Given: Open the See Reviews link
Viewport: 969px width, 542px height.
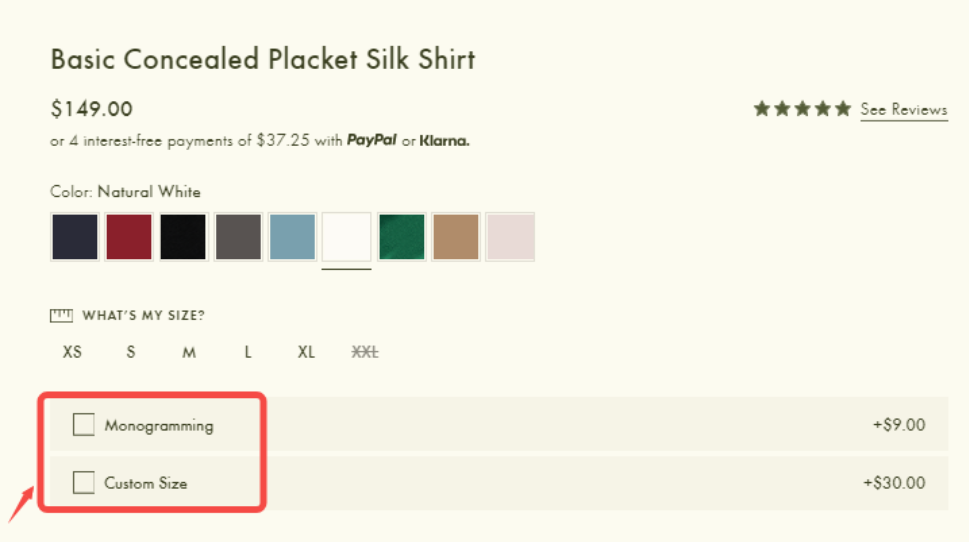Looking at the screenshot, I should point(903,110).
